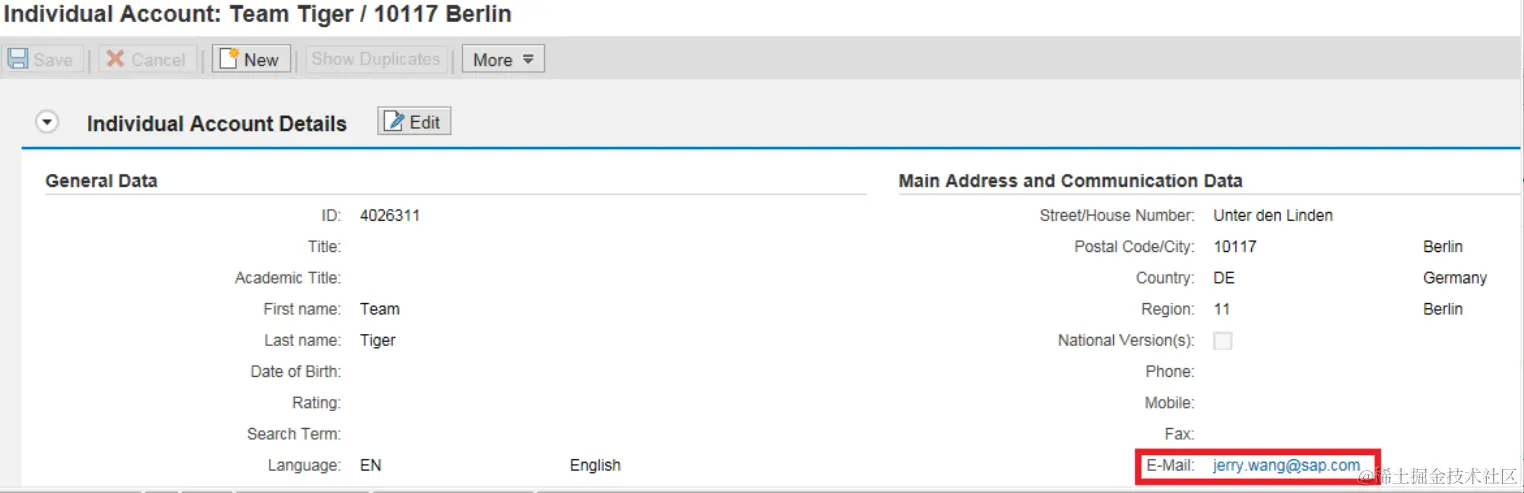Click the country name Germany
The width and height of the screenshot is (1524, 493).
point(1455,278)
